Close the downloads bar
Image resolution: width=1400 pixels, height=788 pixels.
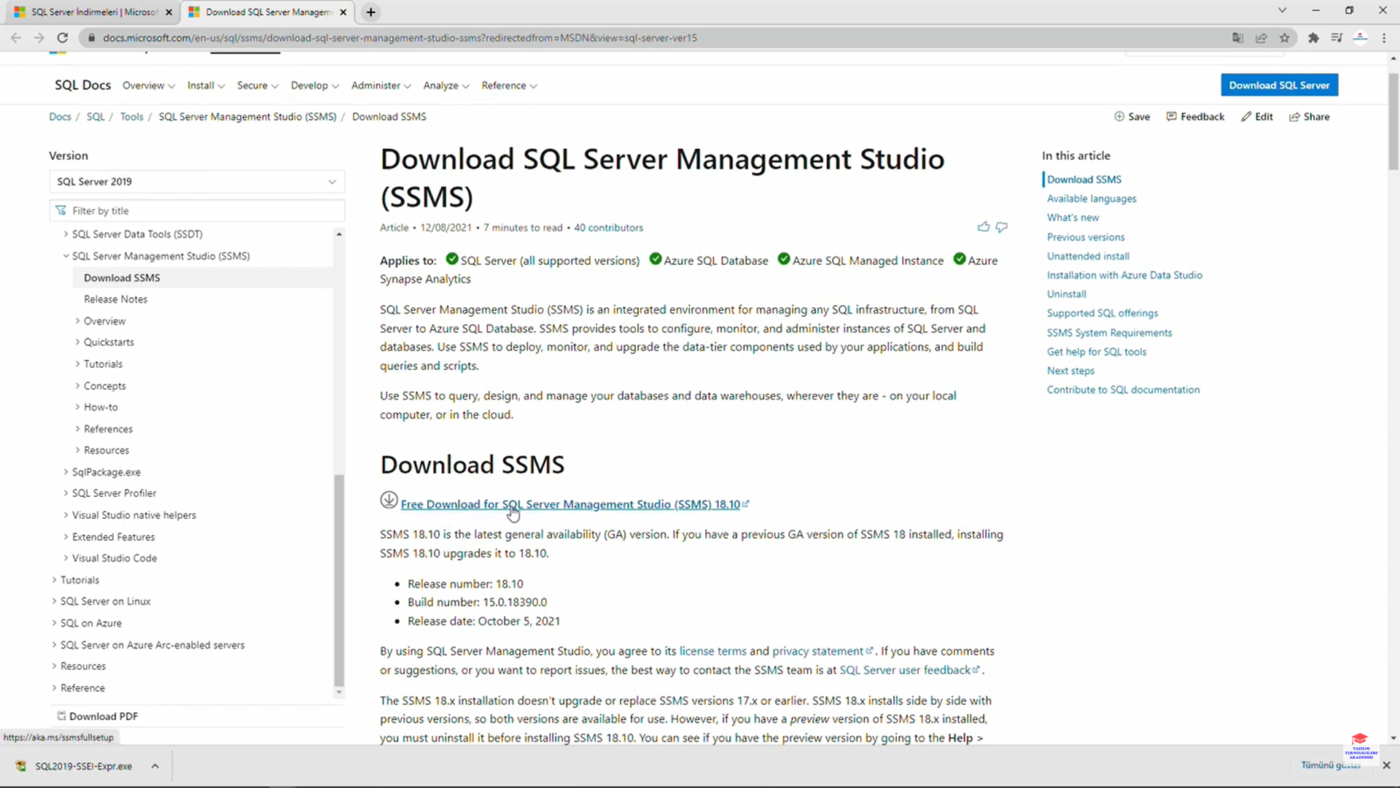pos(1386,765)
